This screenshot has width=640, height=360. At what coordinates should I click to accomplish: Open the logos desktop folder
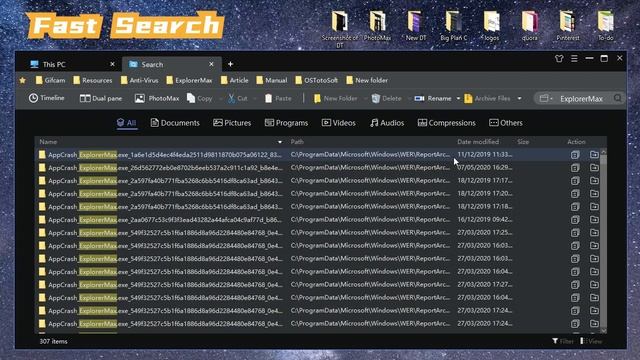[491, 26]
